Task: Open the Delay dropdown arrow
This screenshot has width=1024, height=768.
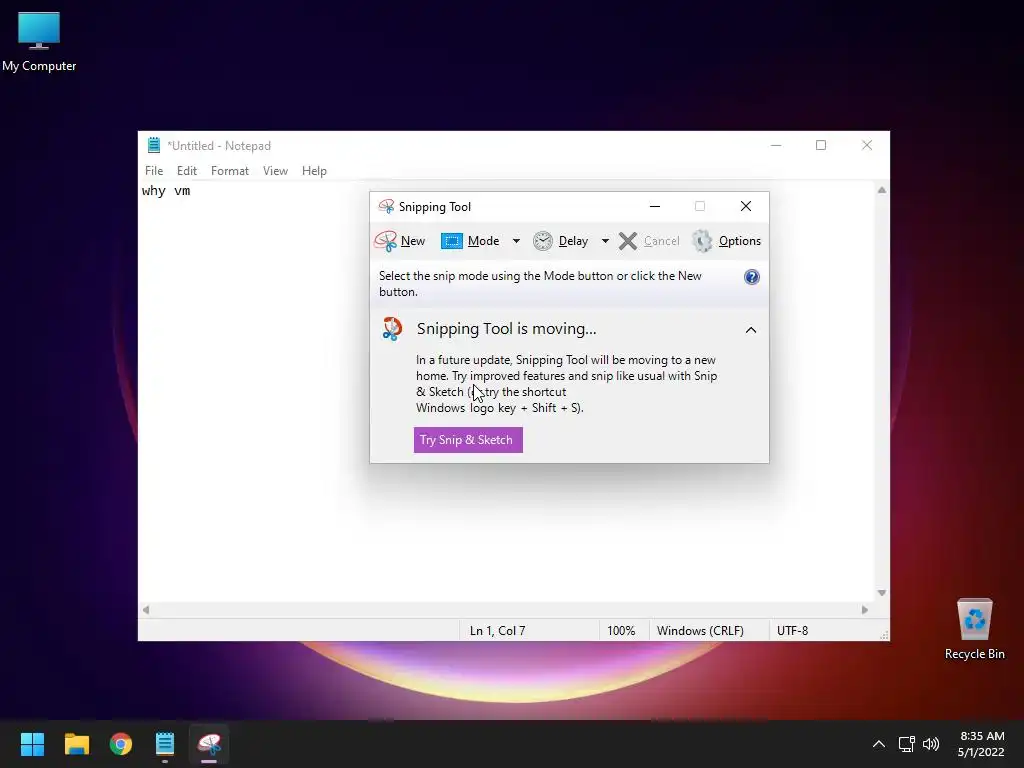Action: 605,241
